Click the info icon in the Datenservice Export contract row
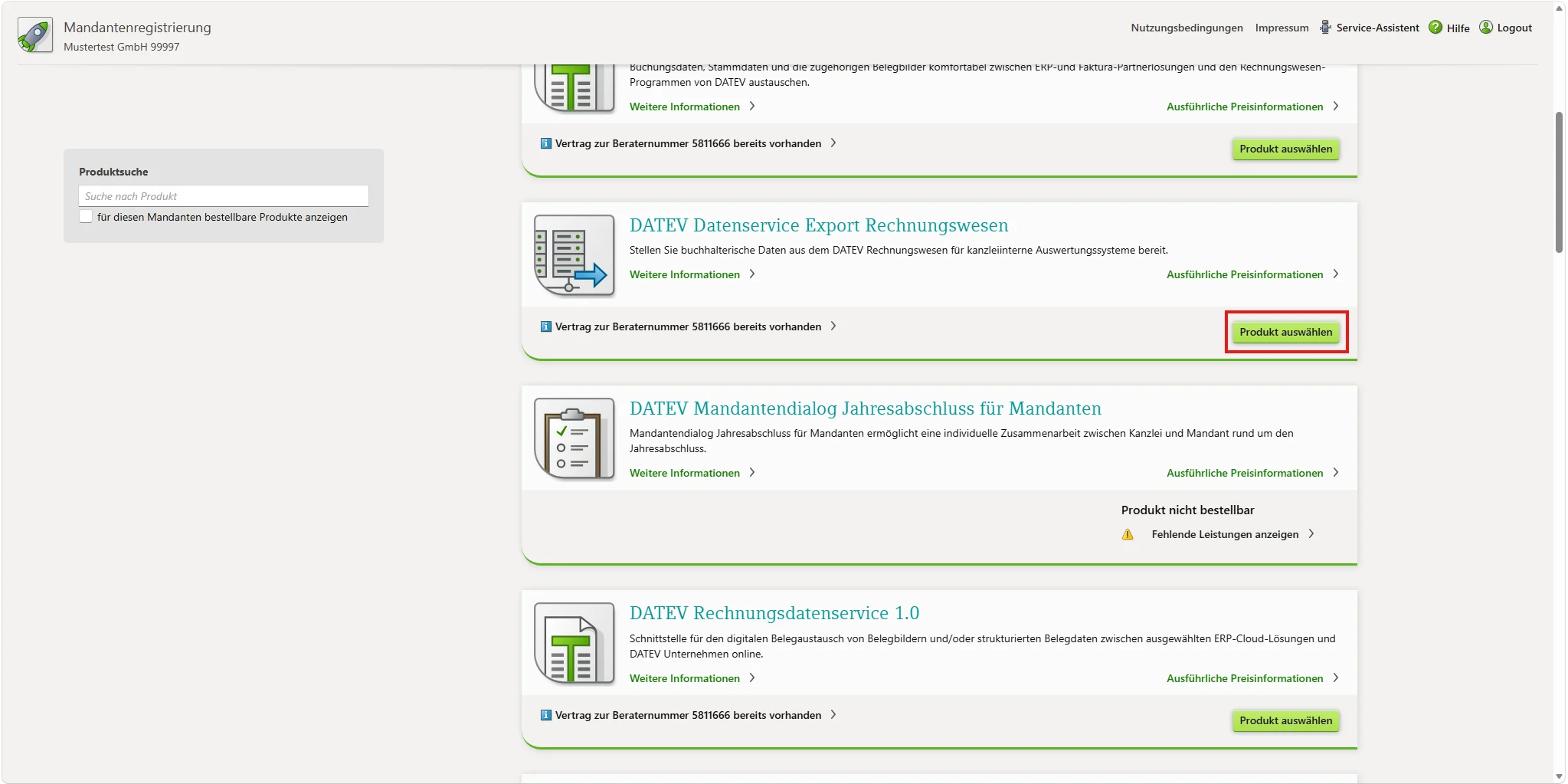Image resolution: width=1568 pixels, height=784 pixels. pyautogui.click(x=546, y=326)
